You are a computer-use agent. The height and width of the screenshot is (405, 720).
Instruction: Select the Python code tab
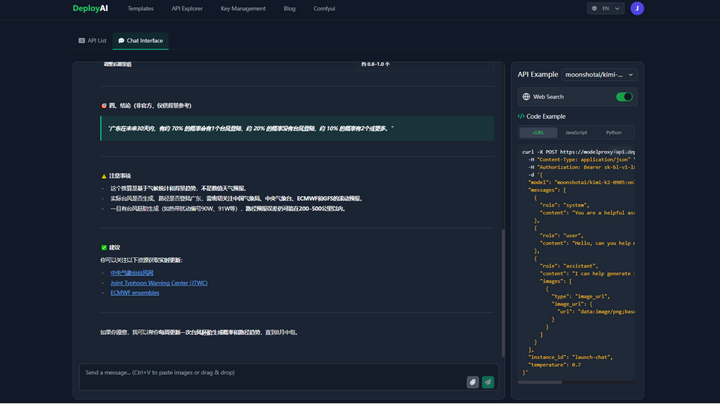tap(613, 133)
